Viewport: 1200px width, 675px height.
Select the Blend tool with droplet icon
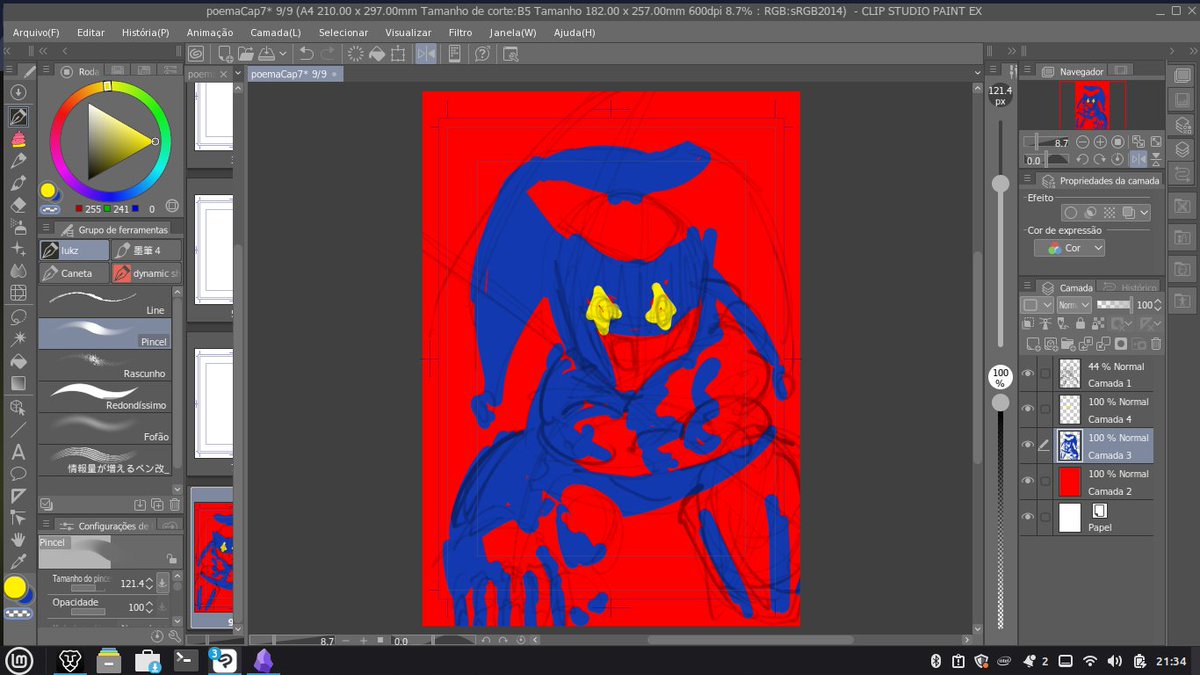(18, 271)
